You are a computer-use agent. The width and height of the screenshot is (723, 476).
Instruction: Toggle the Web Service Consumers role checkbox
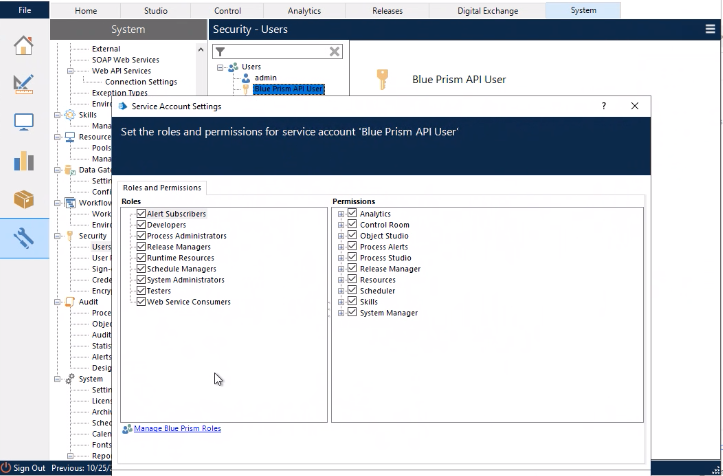tap(141, 302)
